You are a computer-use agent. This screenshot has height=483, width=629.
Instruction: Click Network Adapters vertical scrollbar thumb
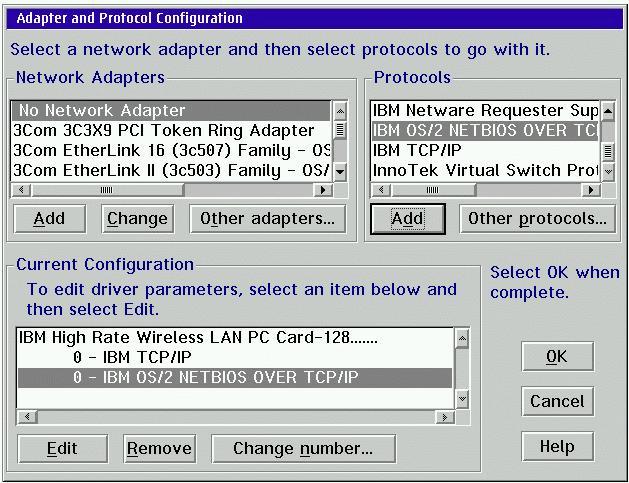(x=340, y=130)
